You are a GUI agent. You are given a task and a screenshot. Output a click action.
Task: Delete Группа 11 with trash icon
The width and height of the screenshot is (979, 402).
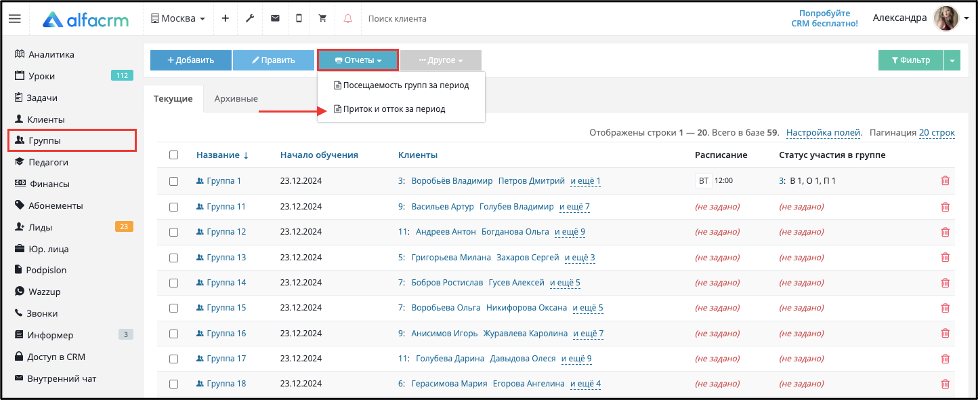point(945,207)
